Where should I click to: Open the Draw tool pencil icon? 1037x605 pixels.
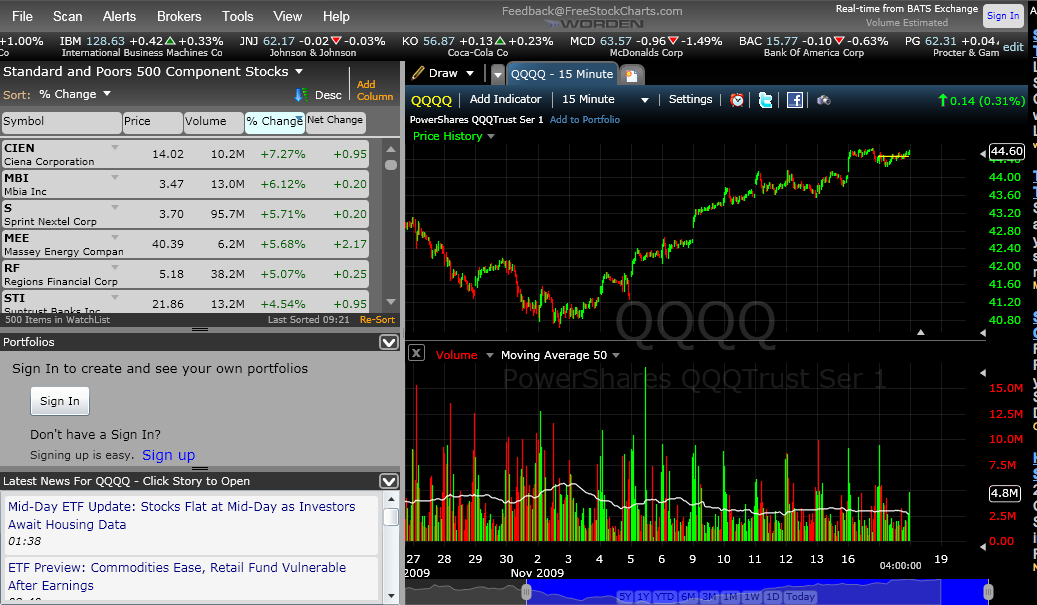(418, 73)
